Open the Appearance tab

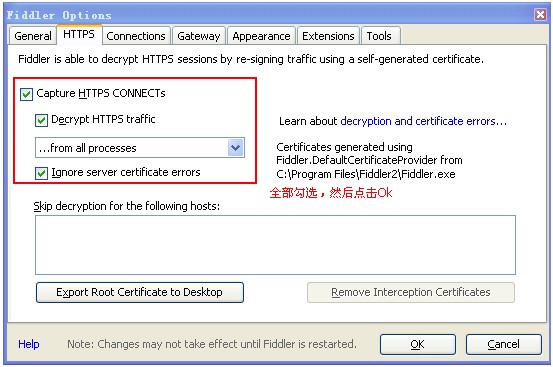(x=261, y=36)
